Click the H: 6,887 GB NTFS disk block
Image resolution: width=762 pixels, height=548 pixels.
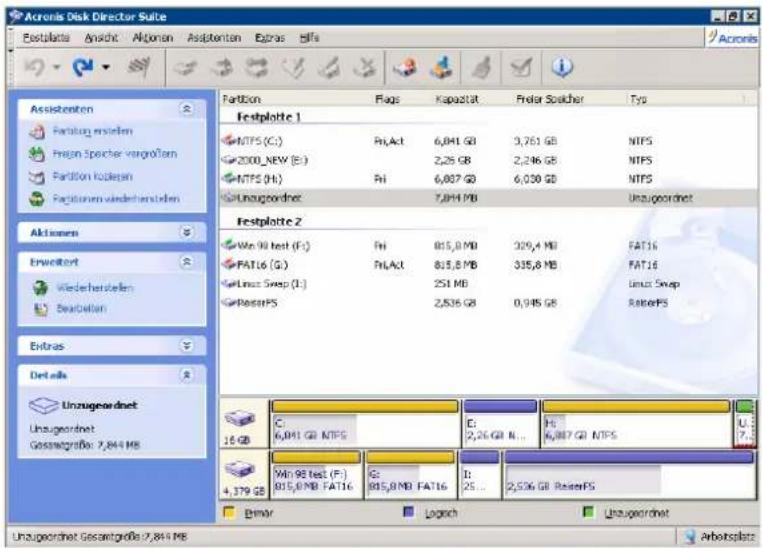pyautogui.click(x=636, y=423)
